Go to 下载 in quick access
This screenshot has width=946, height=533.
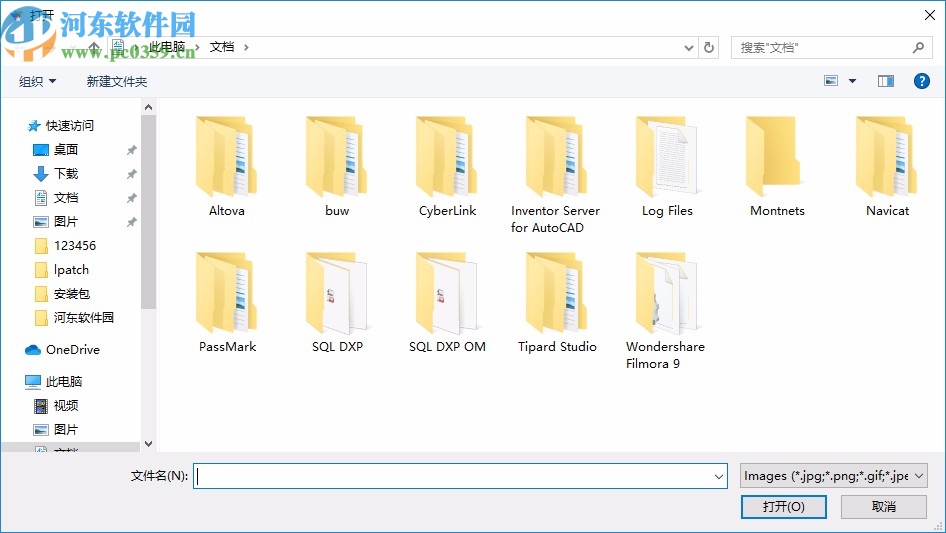coord(66,174)
